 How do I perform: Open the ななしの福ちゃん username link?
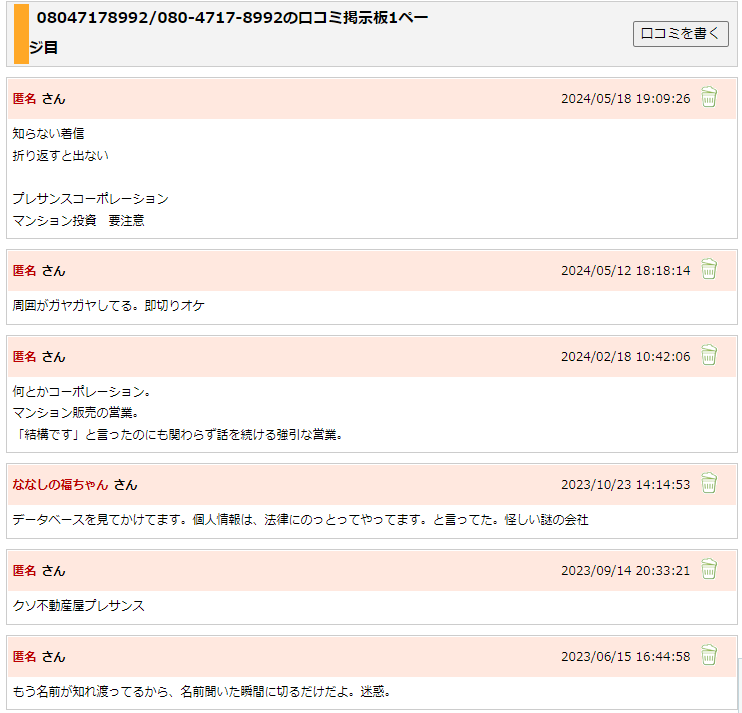tap(60, 485)
